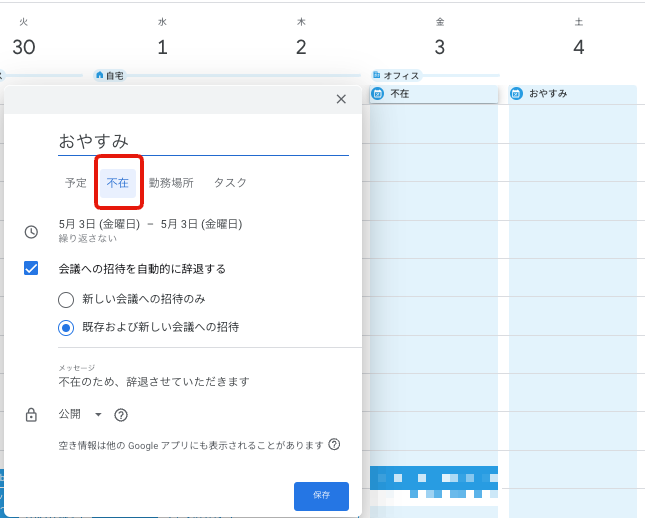This screenshot has height=518, width=645.
Task: Click the オフィス working location chip
Action: (x=396, y=76)
